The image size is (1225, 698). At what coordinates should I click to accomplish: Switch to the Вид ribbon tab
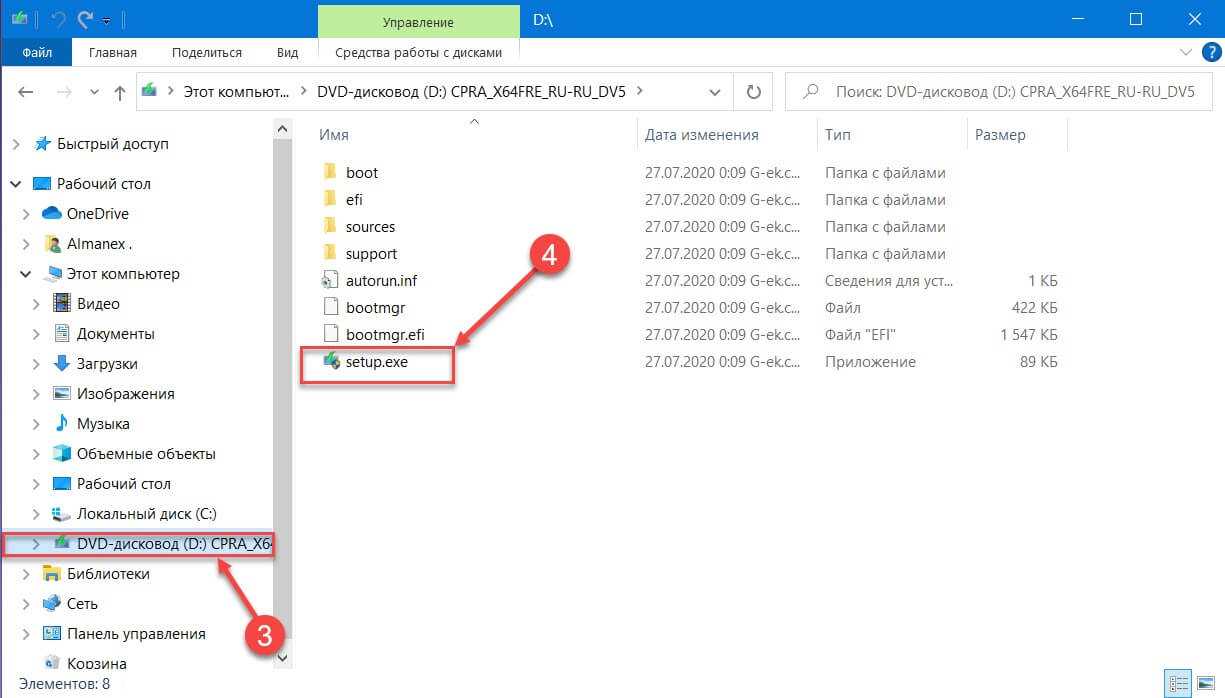(x=288, y=52)
